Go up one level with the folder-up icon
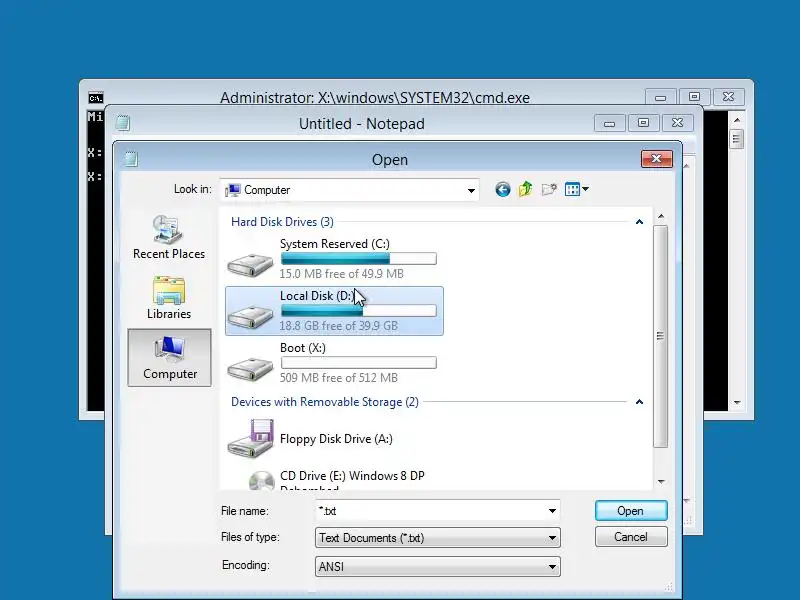Image resolution: width=800 pixels, height=600 pixels. coord(526,189)
